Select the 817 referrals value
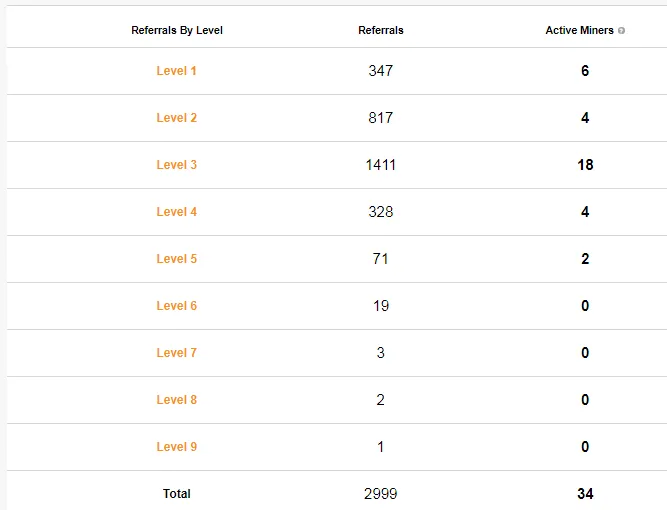Image resolution: width=667 pixels, height=510 pixels. (381, 118)
